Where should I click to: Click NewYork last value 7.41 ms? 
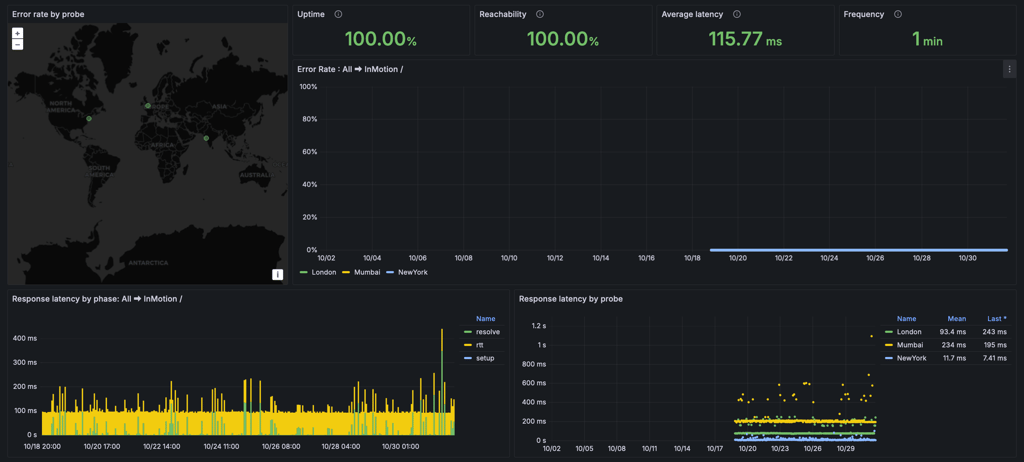(x=994, y=358)
